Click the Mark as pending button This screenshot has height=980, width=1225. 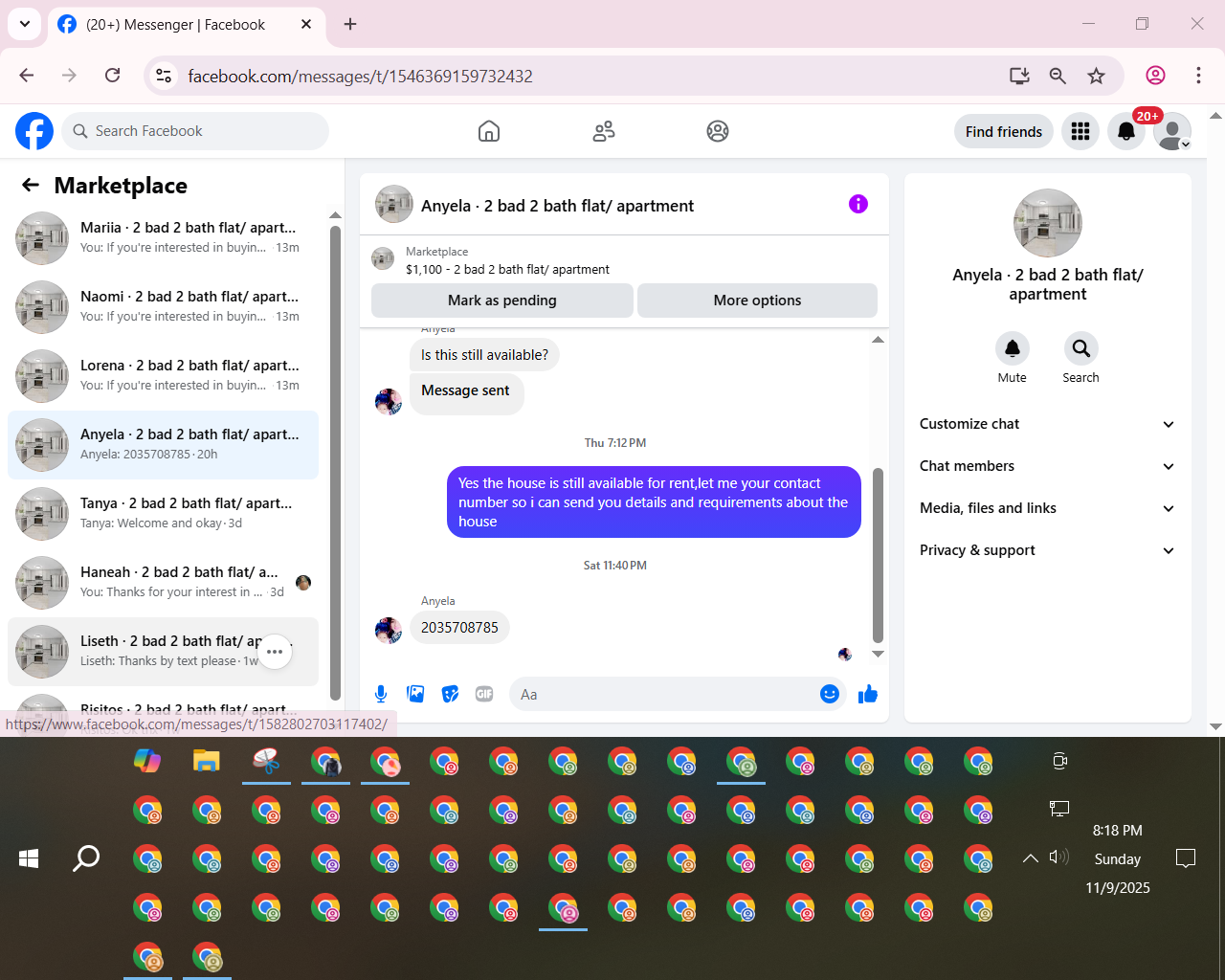click(502, 301)
